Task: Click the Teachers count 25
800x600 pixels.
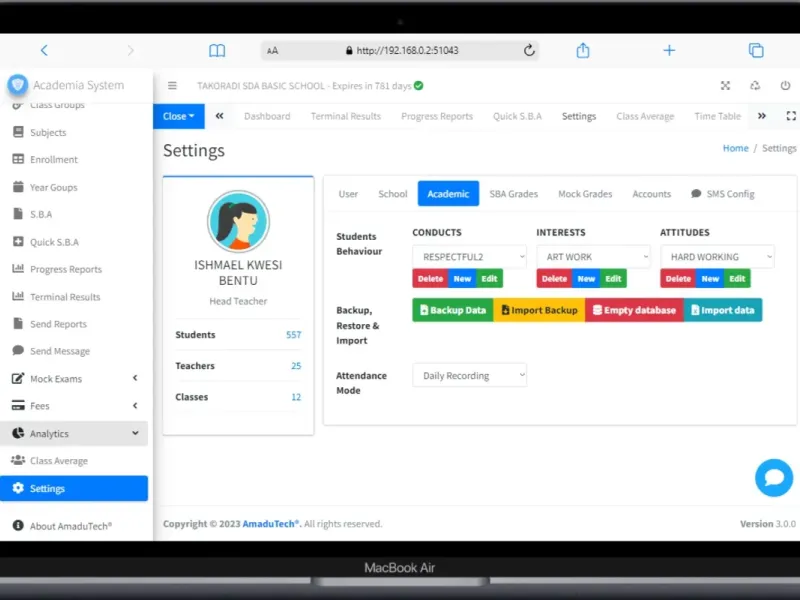Action: [x=296, y=366]
